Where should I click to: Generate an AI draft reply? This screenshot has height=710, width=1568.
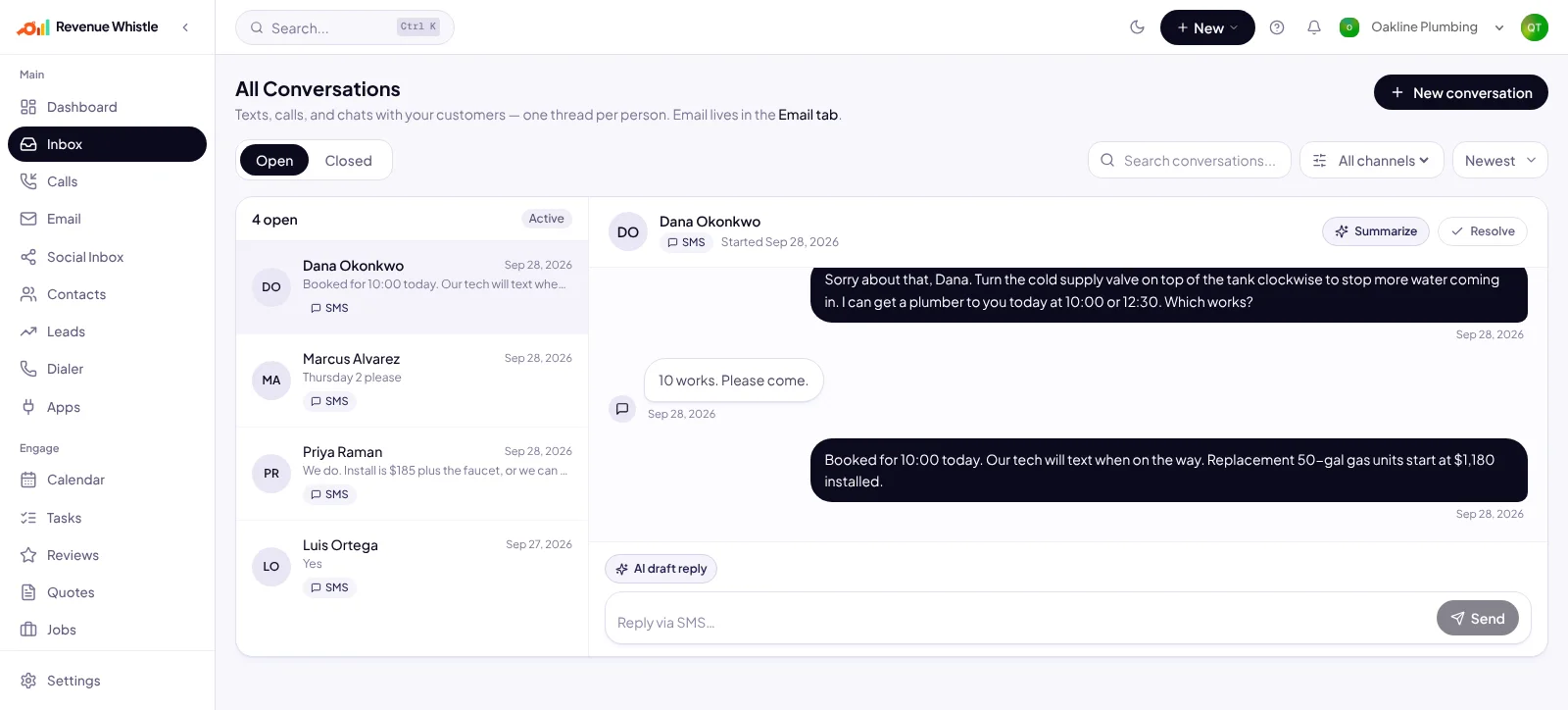[x=661, y=569]
